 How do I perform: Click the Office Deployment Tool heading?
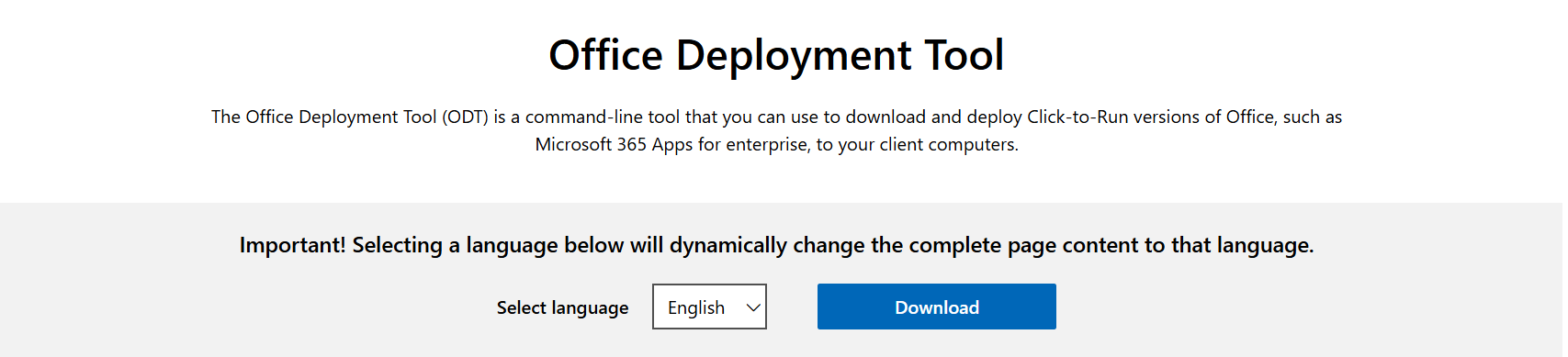tap(776, 55)
